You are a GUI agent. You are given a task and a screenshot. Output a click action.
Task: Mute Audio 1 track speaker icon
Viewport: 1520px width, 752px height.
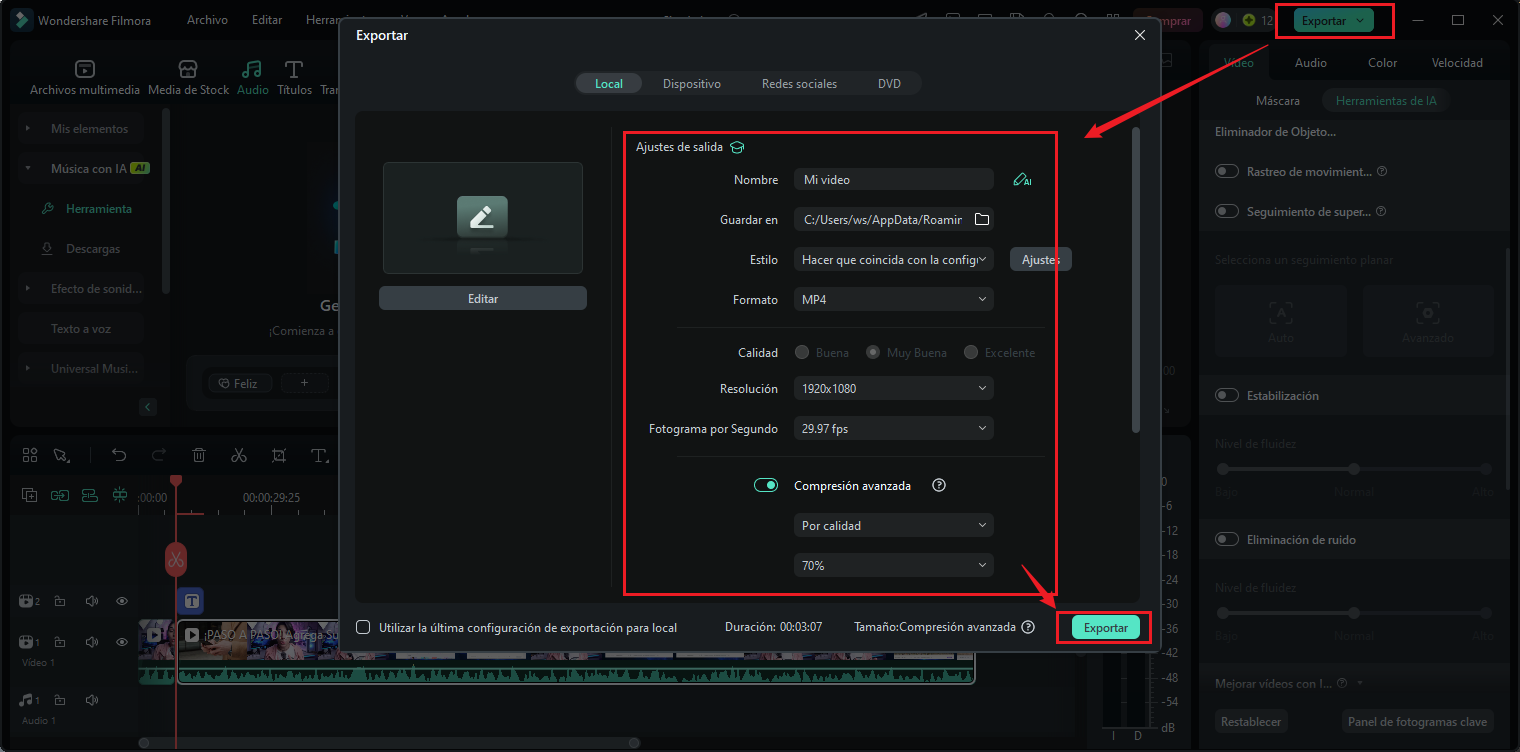coord(92,700)
